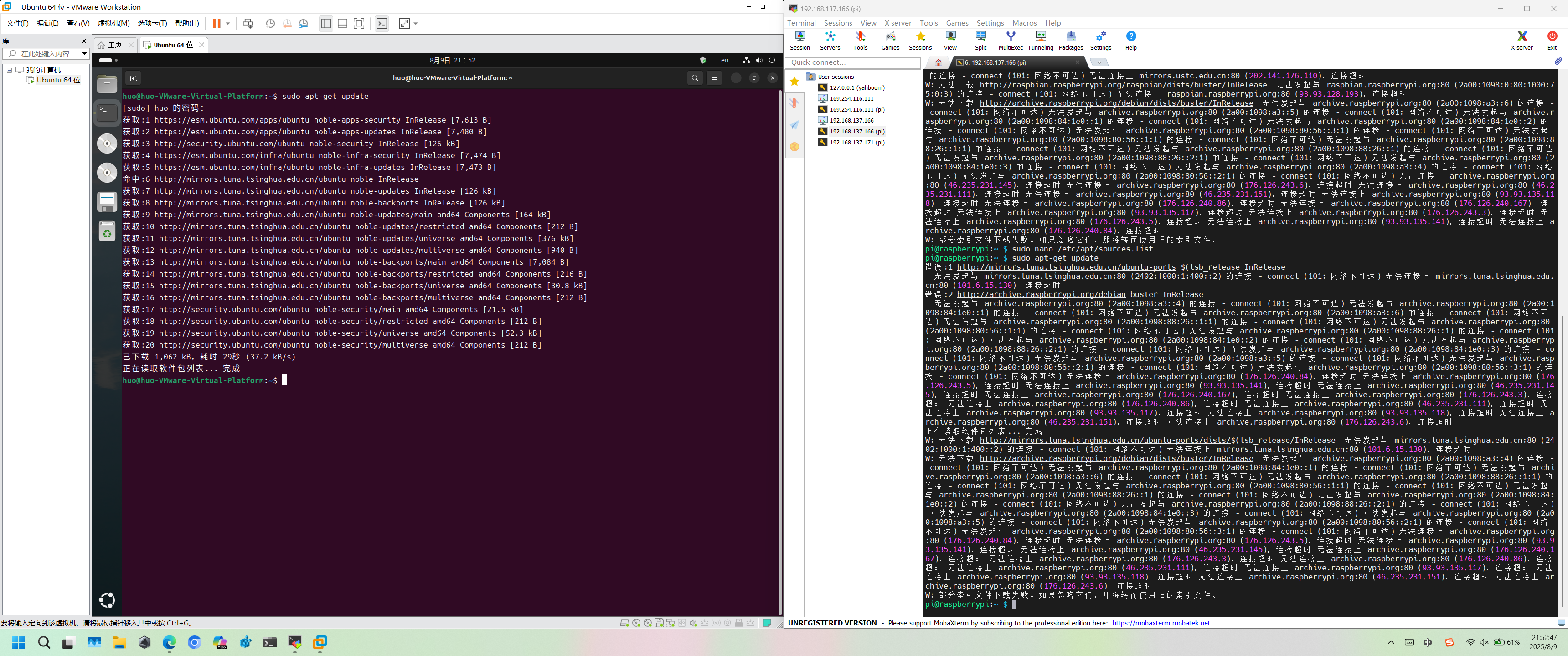Open the Packages manager in MobaXterm
Screen dimensions: 1568x656
1071,41
